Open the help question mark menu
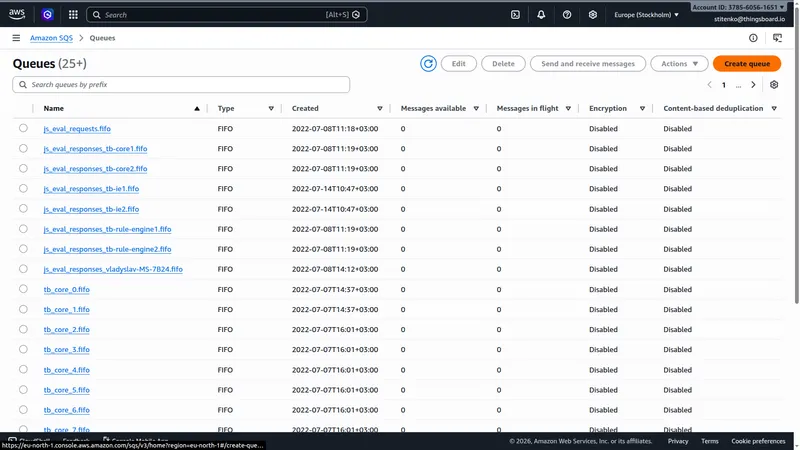The height and width of the screenshot is (450, 800). click(567, 15)
